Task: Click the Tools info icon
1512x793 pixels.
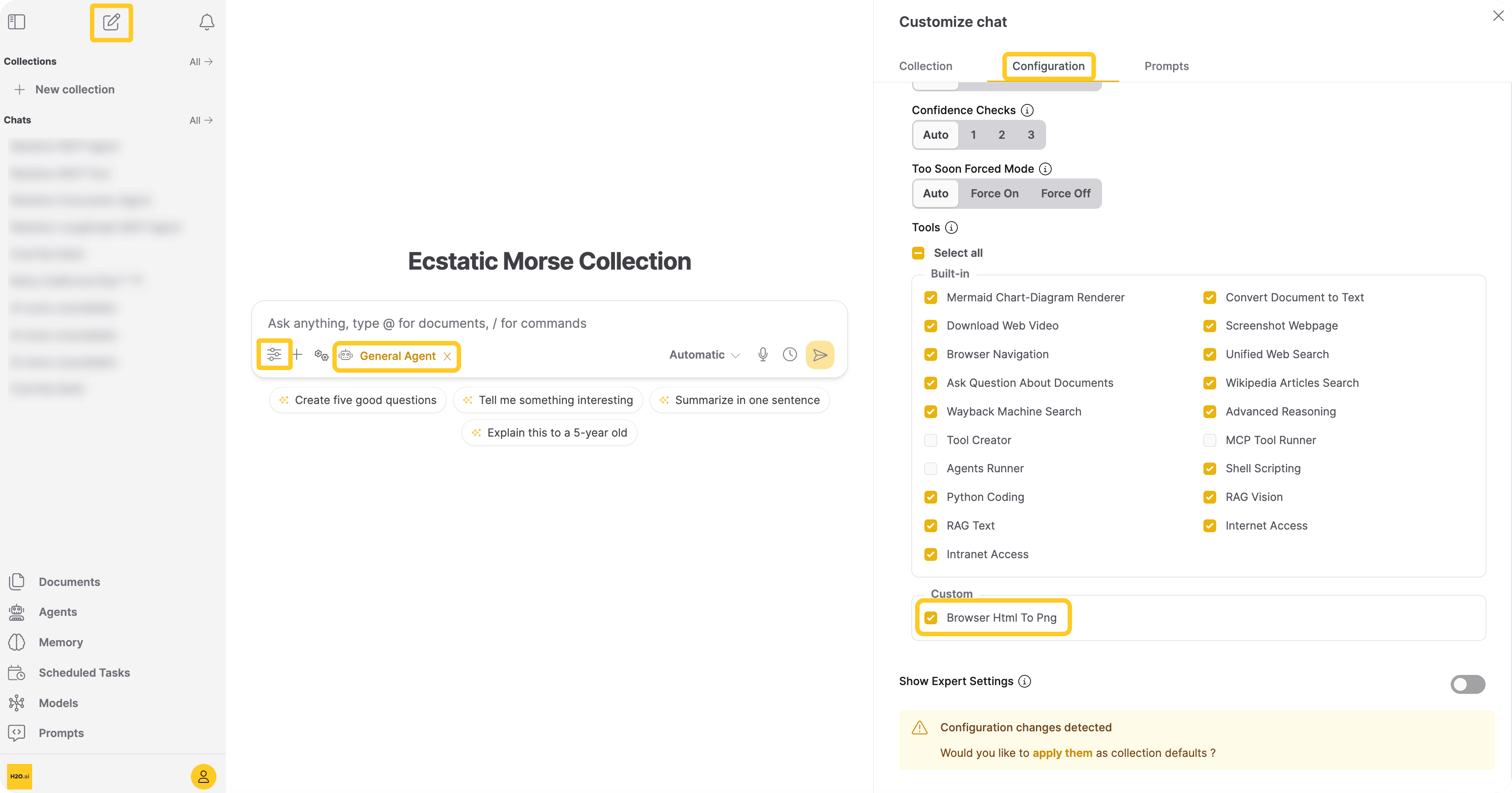Action: coord(951,228)
